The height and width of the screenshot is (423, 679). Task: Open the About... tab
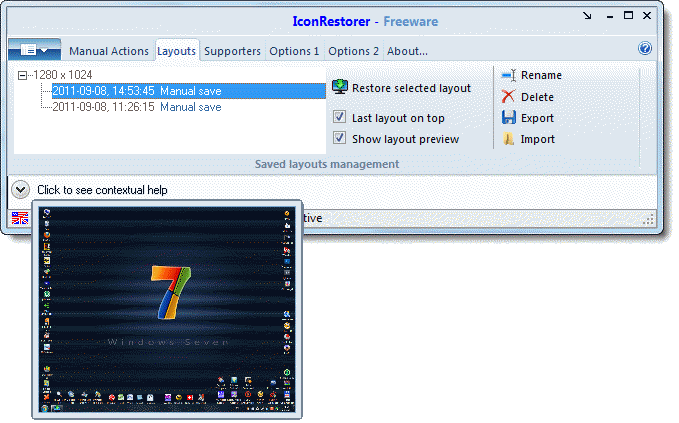(407, 51)
